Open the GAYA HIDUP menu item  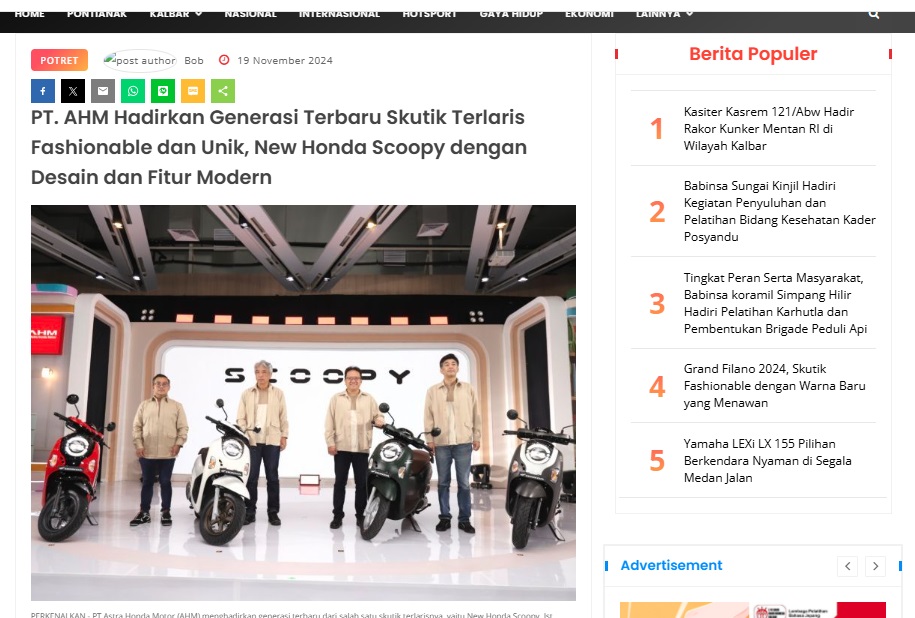[x=511, y=13]
